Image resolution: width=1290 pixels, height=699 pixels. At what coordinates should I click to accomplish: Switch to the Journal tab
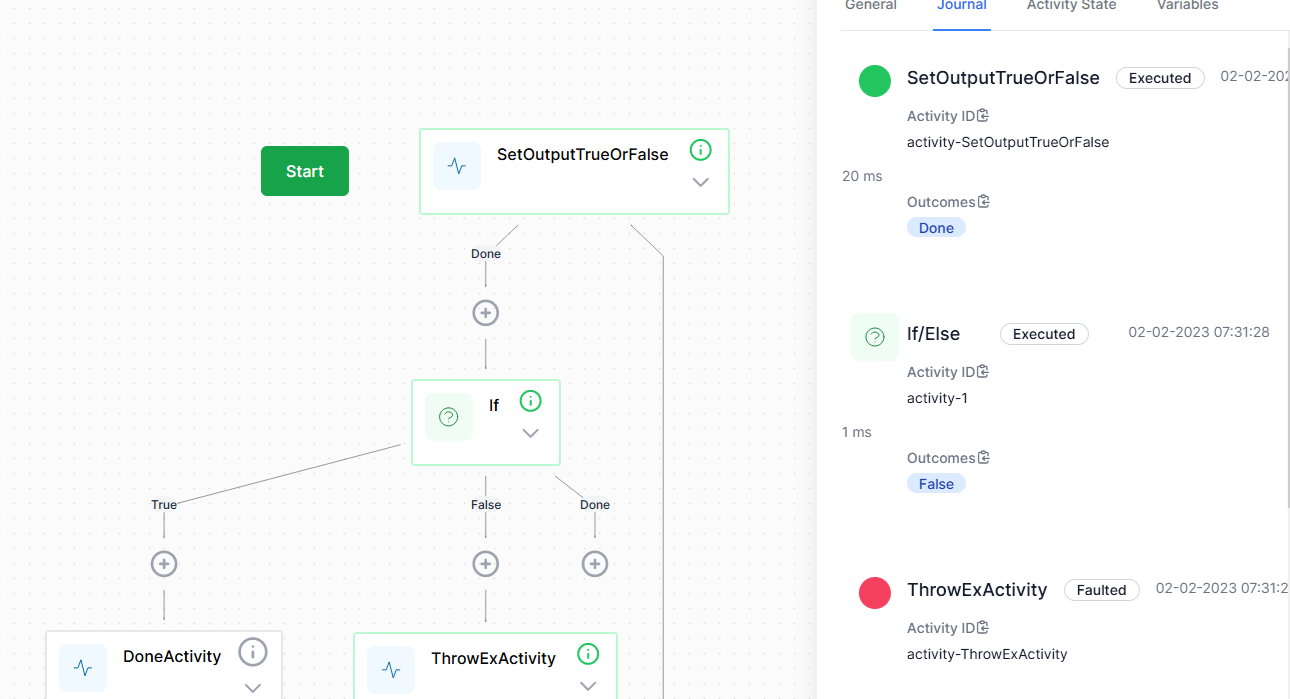(x=962, y=6)
